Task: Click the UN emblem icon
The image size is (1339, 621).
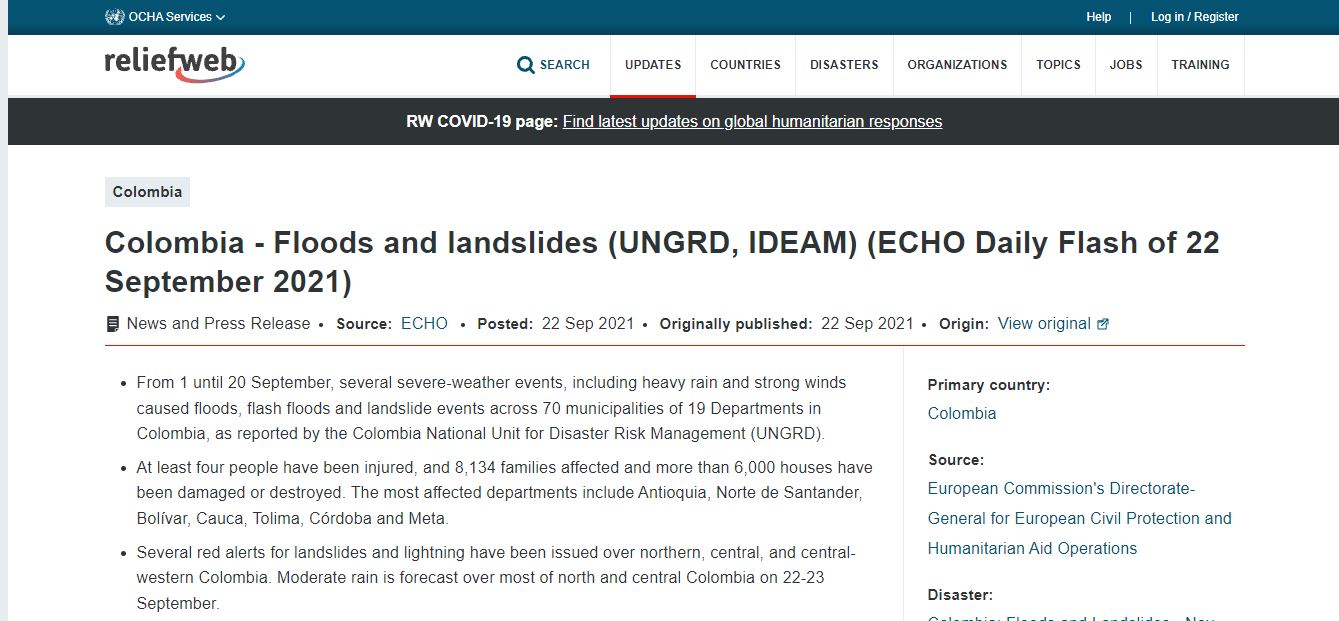Action: (115, 17)
